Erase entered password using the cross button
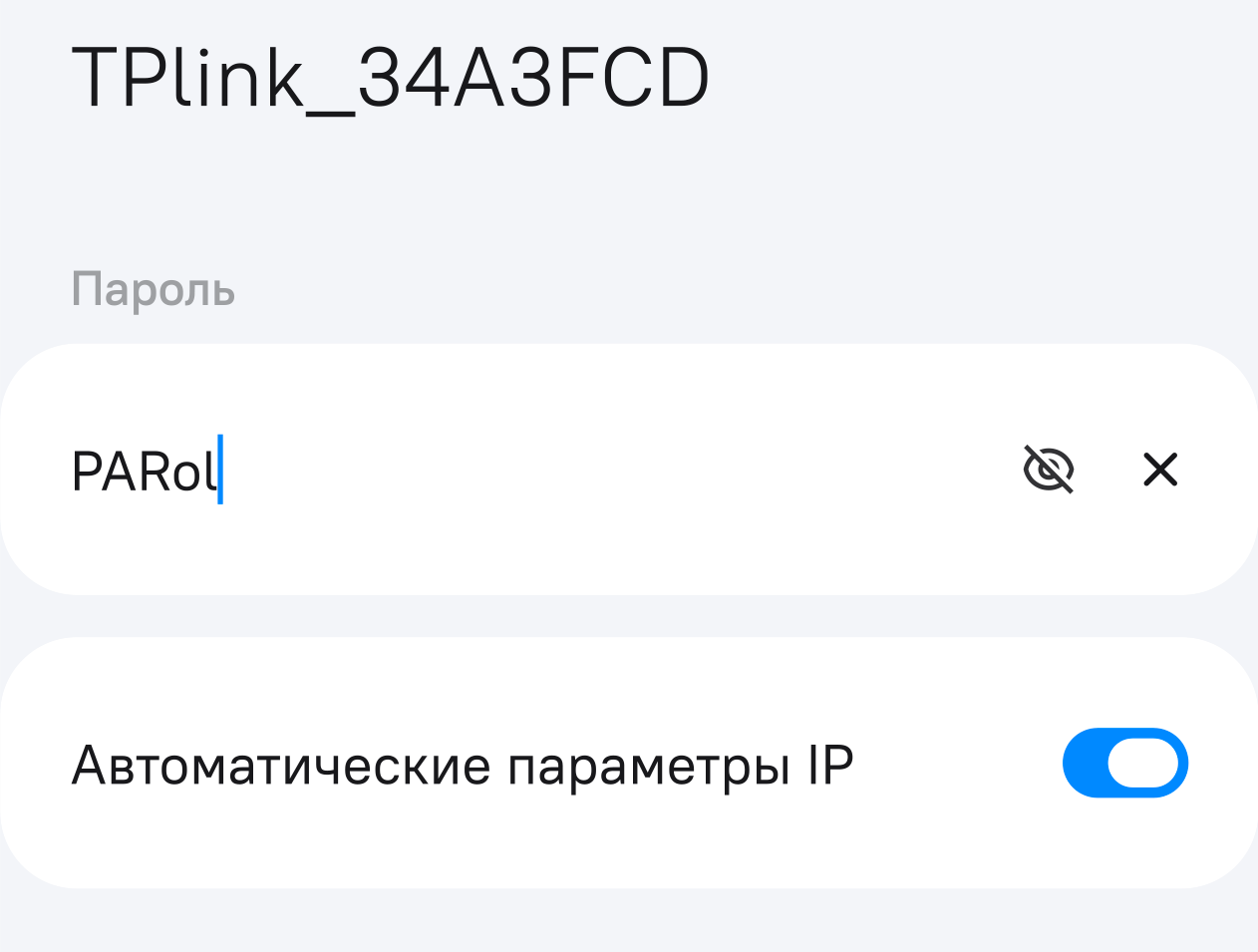This screenshot has height=952, width=1258. [1160, 470]
